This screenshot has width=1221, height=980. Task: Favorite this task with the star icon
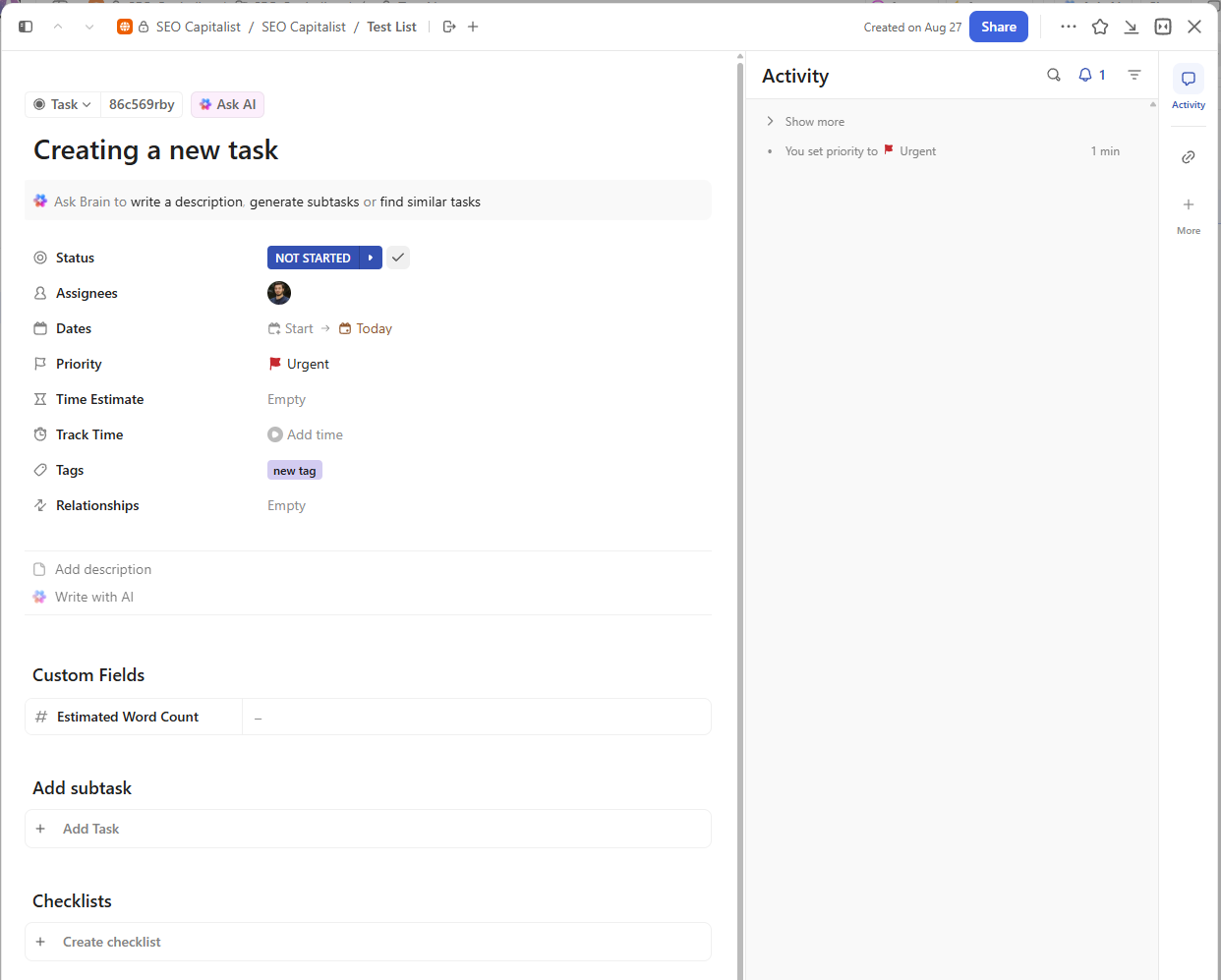tap(1099, 27)
